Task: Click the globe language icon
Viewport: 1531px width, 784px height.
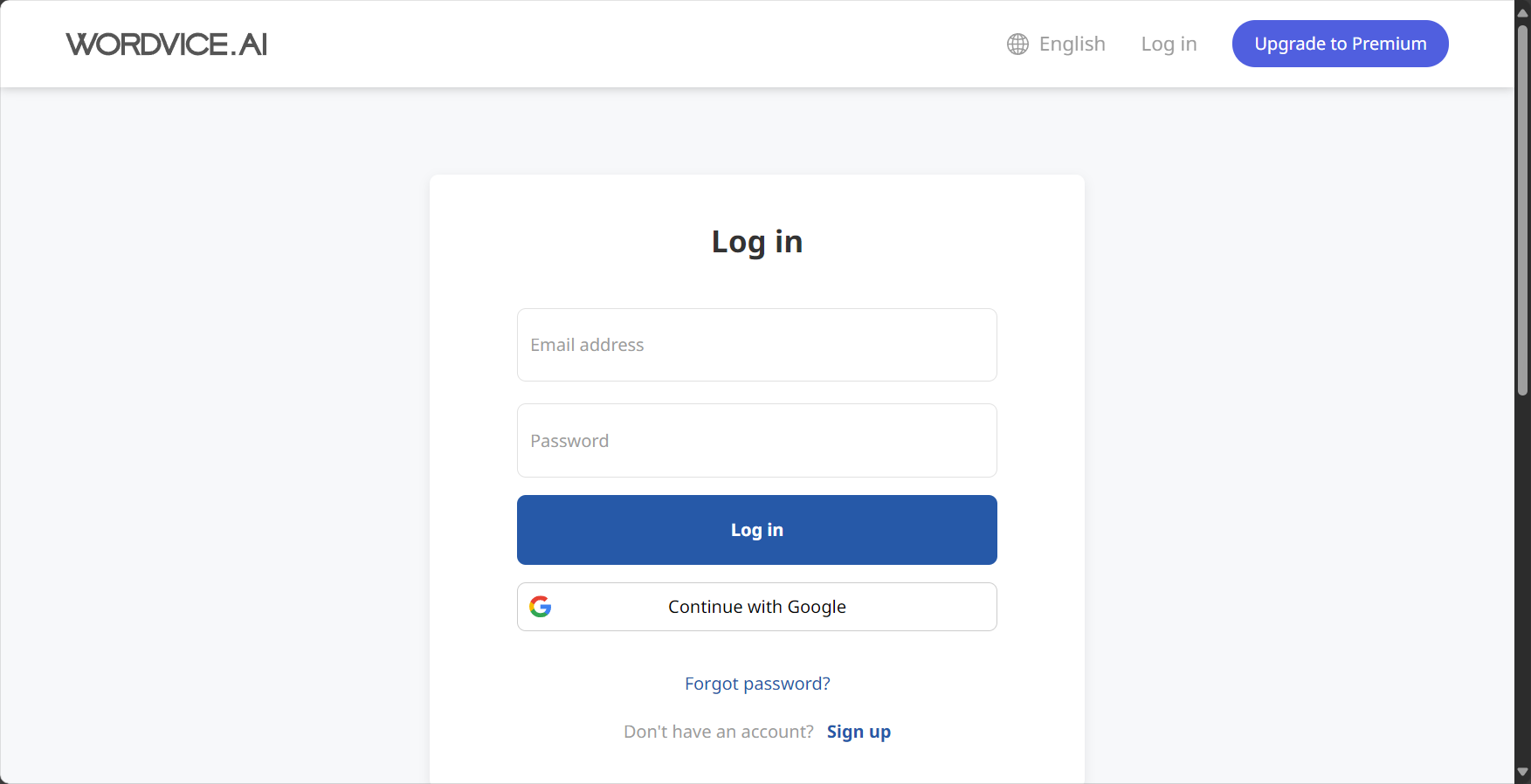Action: [1017, 44]
